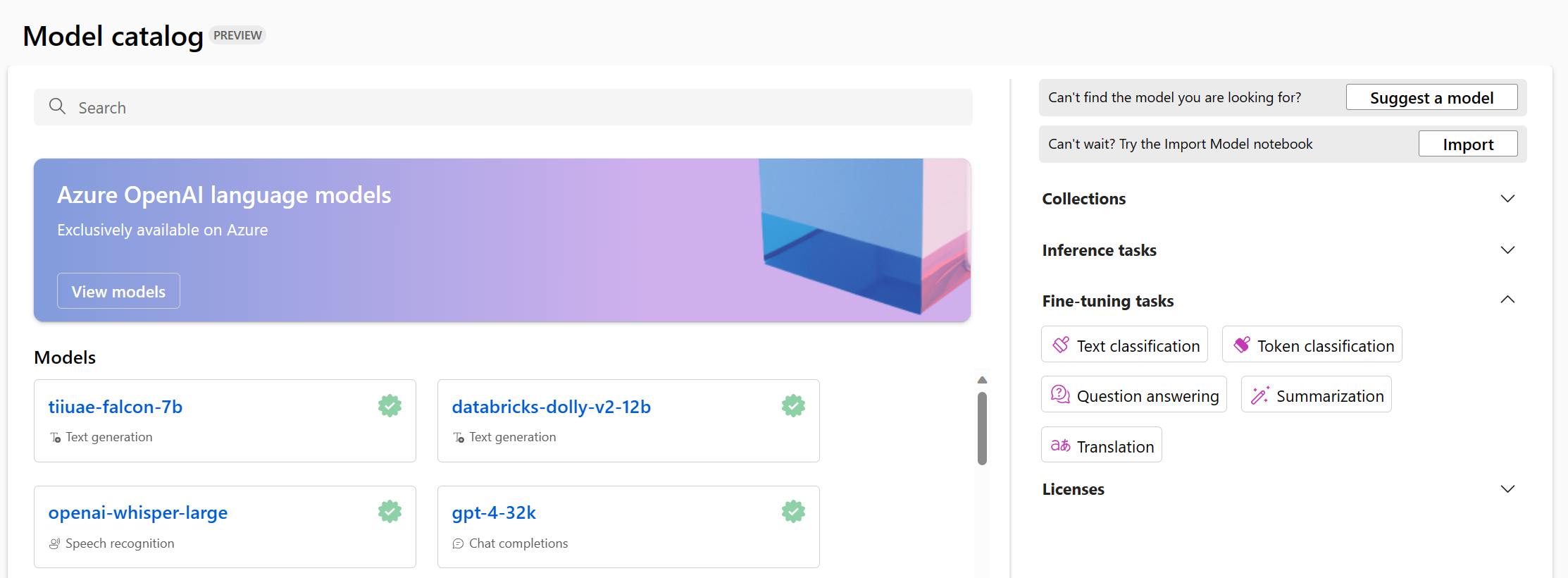Click the scroll up arrow of models list

tap(982, 380)
